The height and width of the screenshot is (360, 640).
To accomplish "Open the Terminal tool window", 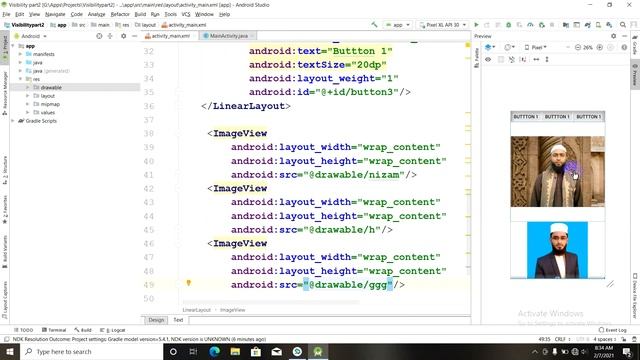I will 54,330.
